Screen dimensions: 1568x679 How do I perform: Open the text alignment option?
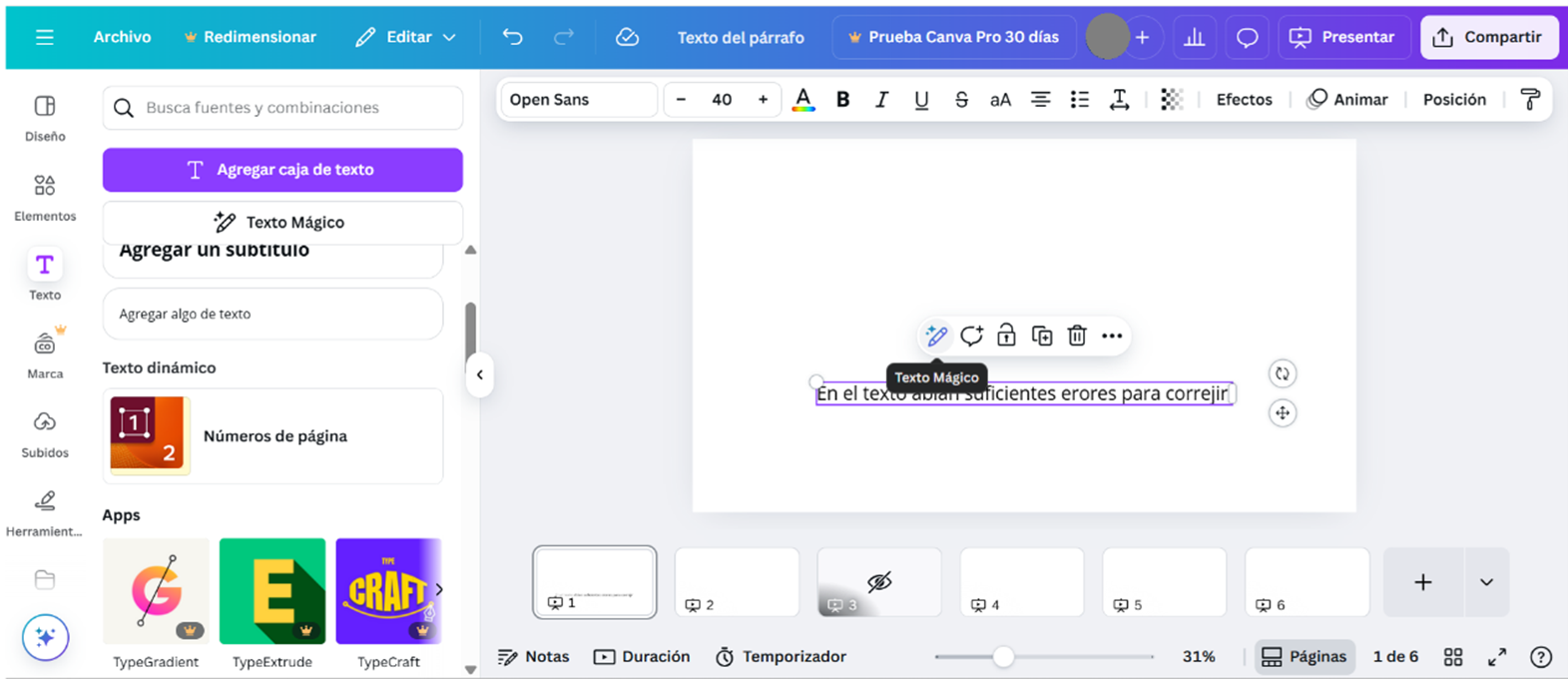pos(1040,100)
